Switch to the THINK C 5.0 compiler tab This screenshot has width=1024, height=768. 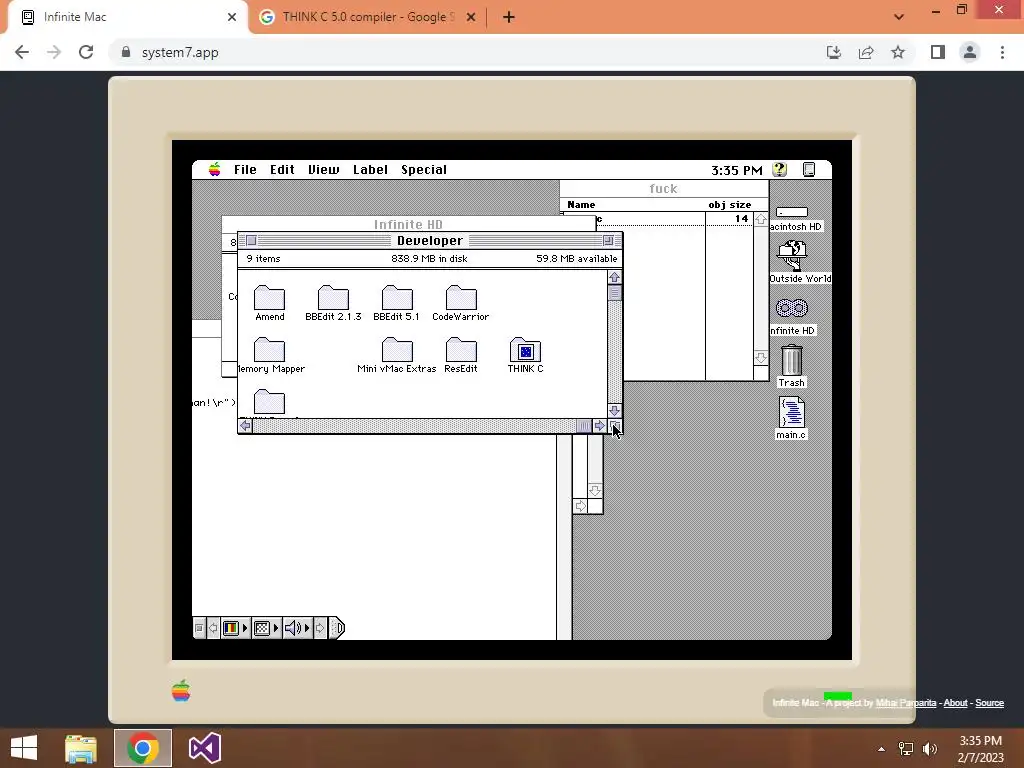coord(367,17)
